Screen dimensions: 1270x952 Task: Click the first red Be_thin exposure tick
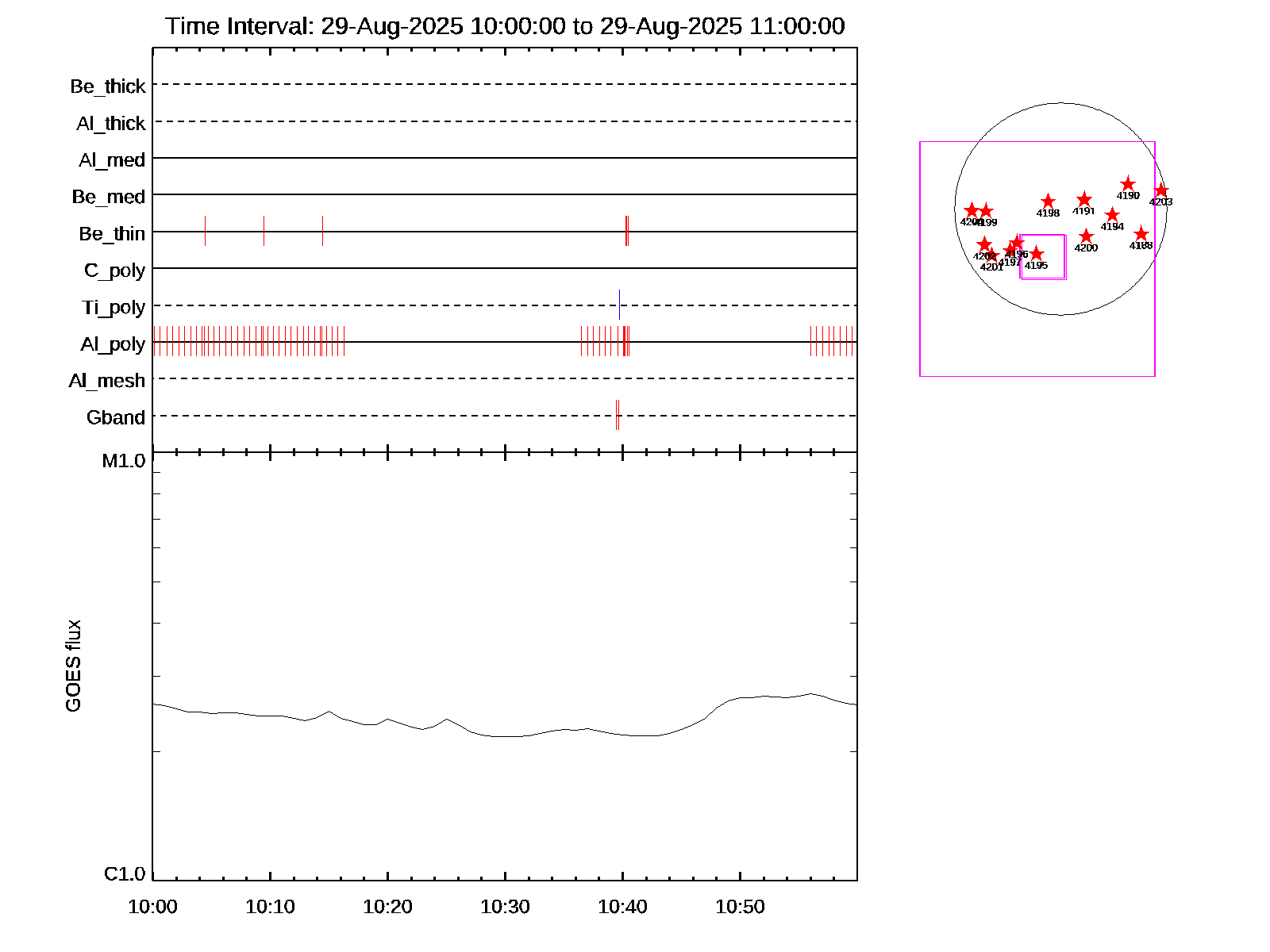coord(205,231)
